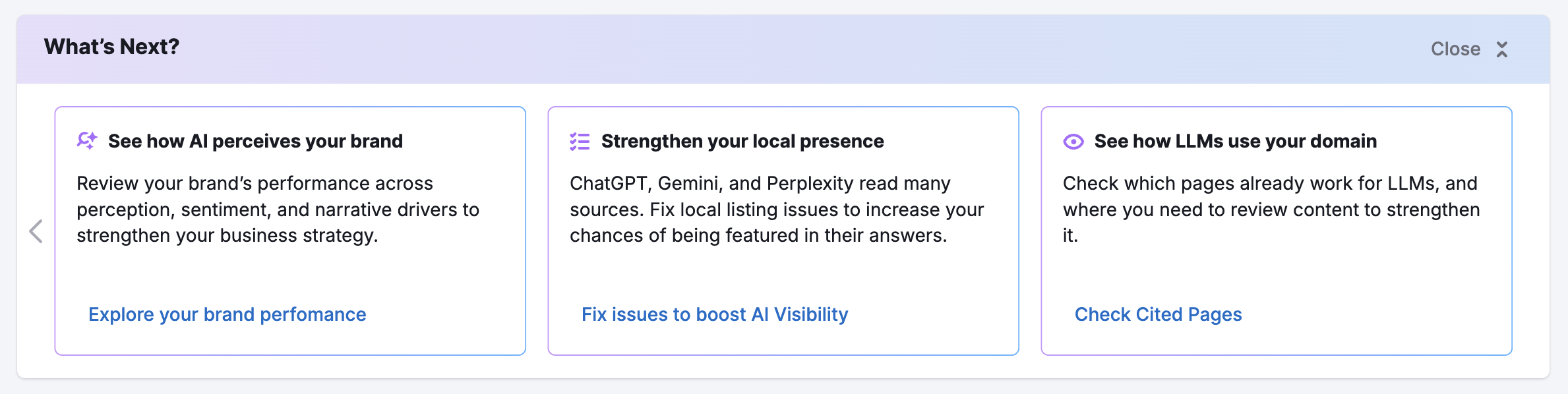Viewport: 1568px width, 394px height.
Task: Click the See how LLMs use your domain title
Action: coord(1235,142)
